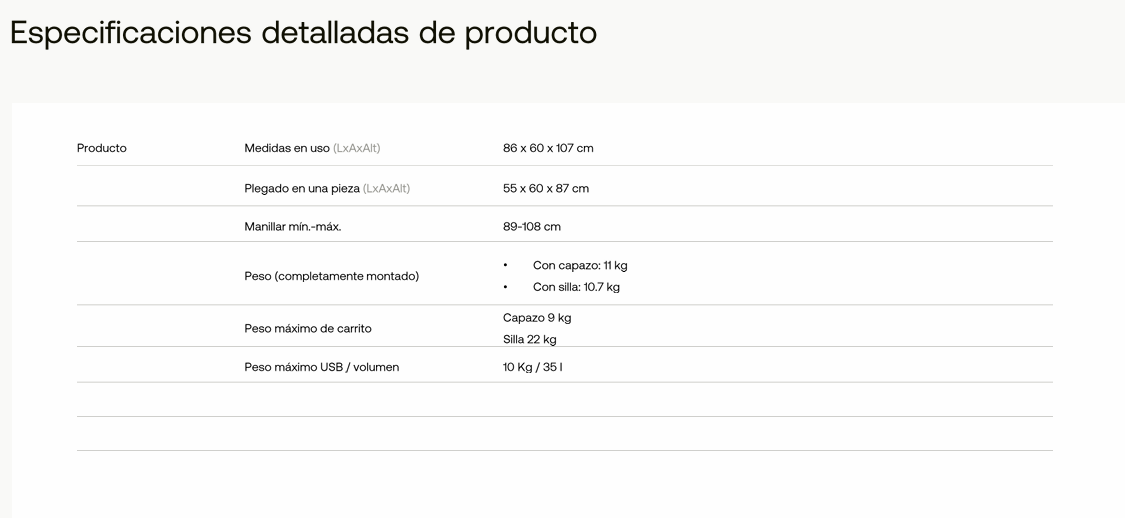Click the gray '(LxAxAlt)' after Plegado en una pieza

coord(387,189)
